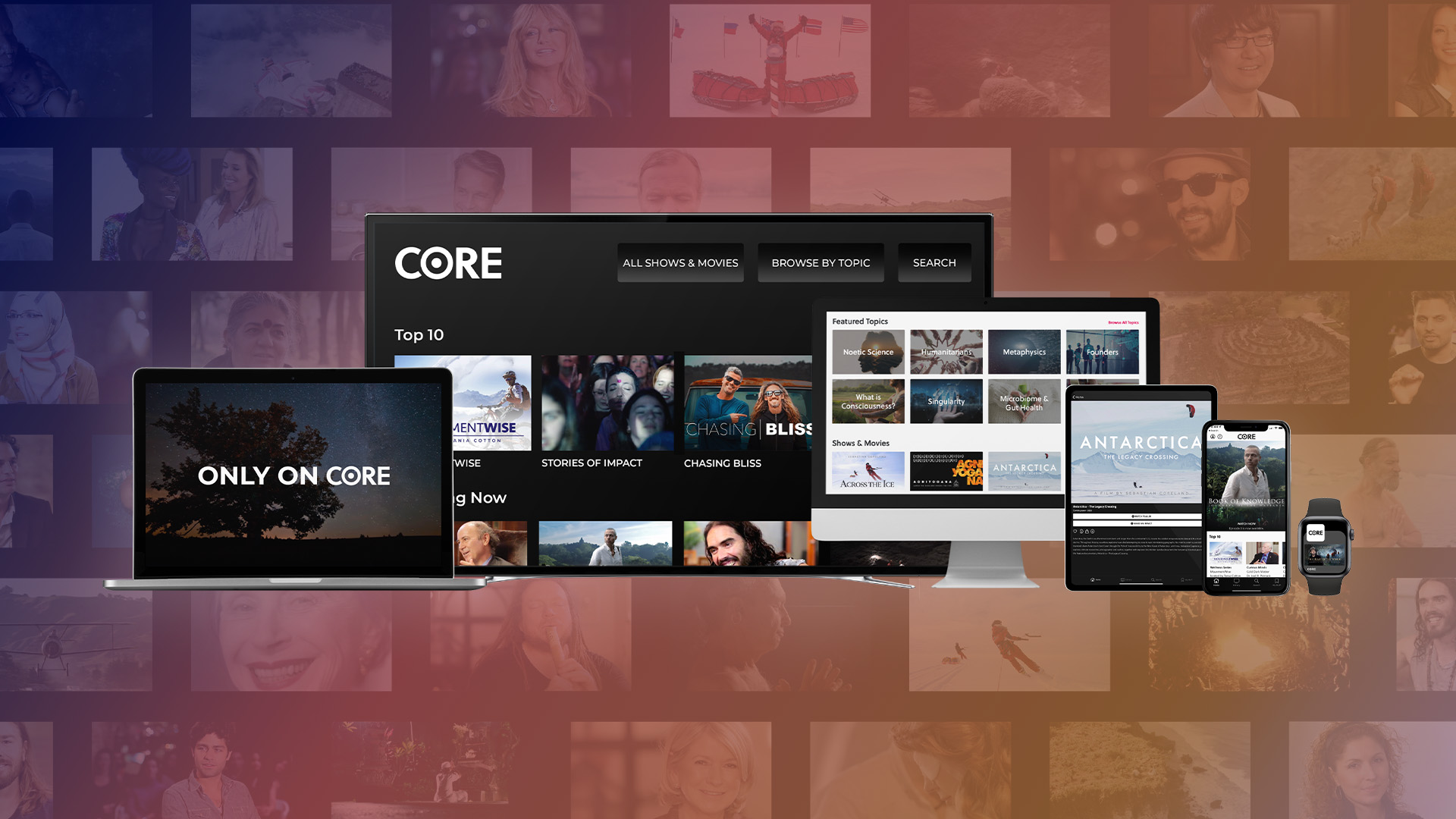Open ALL SHOWS & MOVIES on TV

tap(680, 262)
